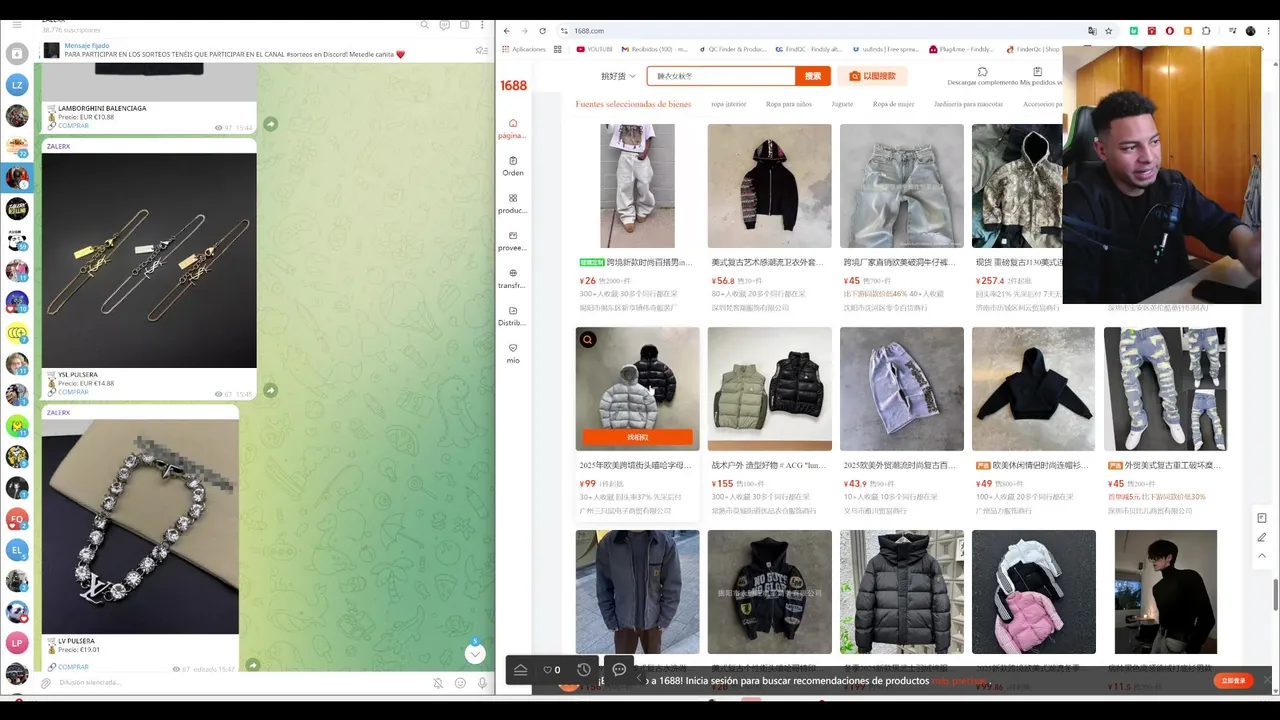Open the mio sidebar item
This screenshot has width=1280, height=720.
pos(513,353)
